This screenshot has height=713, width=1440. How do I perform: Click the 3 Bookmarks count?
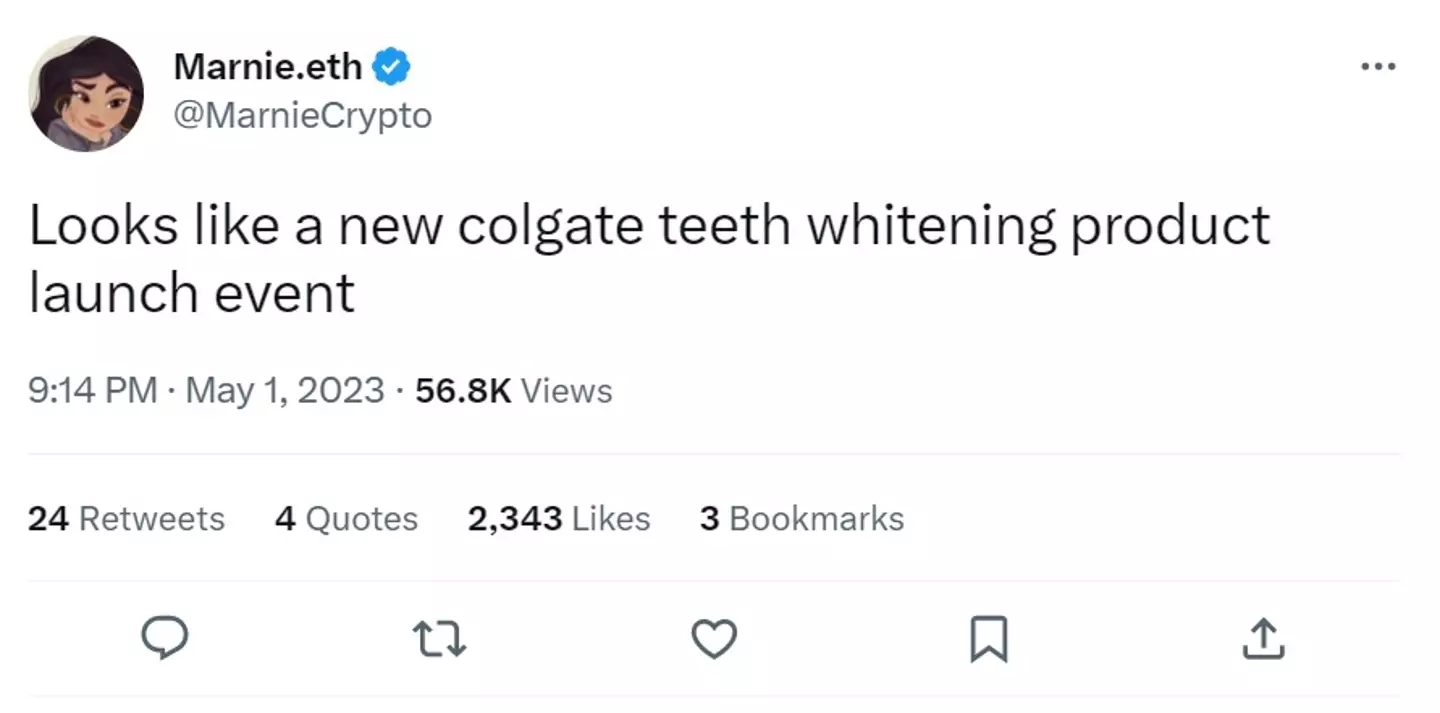coord(802,519)
